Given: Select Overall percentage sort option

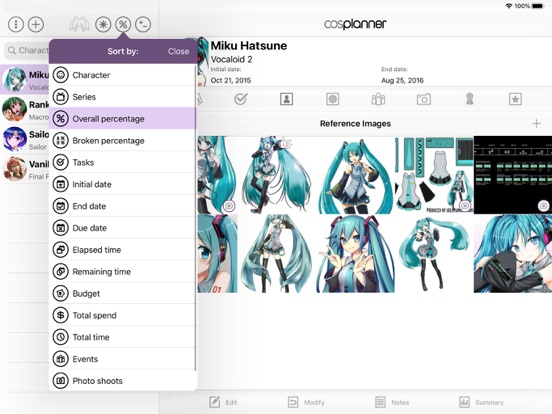Looking at the screenshot, I should click(122, 119).
